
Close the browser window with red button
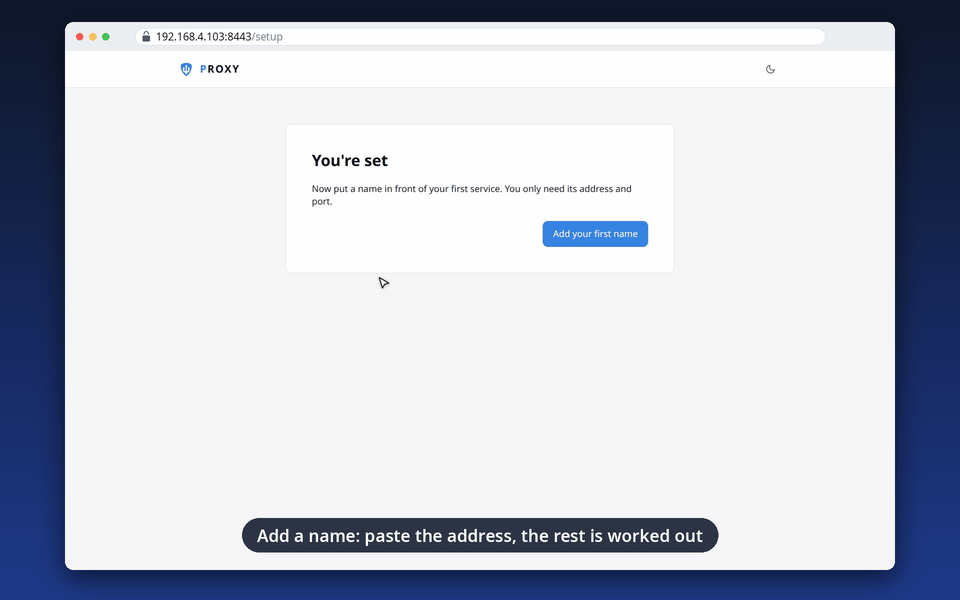[x=80, y=37]
